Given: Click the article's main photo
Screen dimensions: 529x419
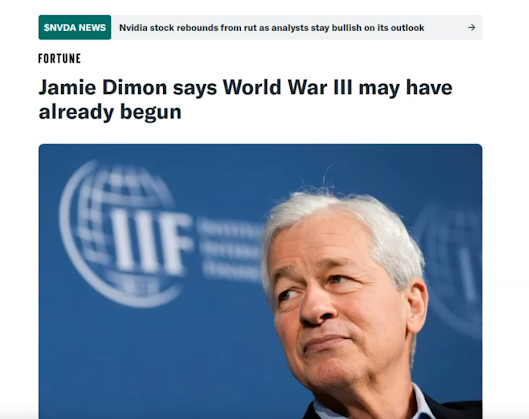Looking at the screenshot, I should click(x=260, y=281).
